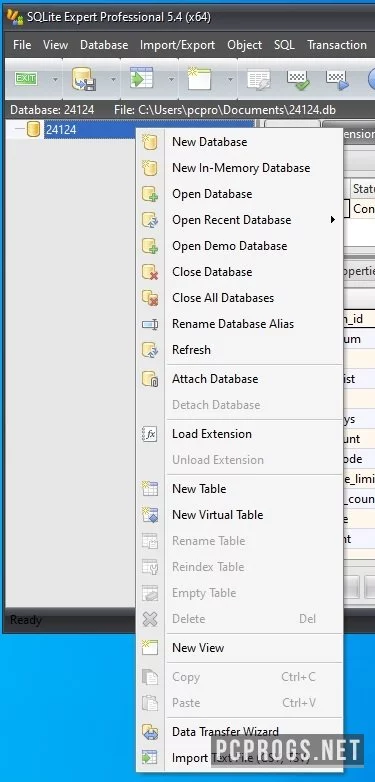The image size is (375, 782).
Task: Choose Close All Databases
Action: 239,298
